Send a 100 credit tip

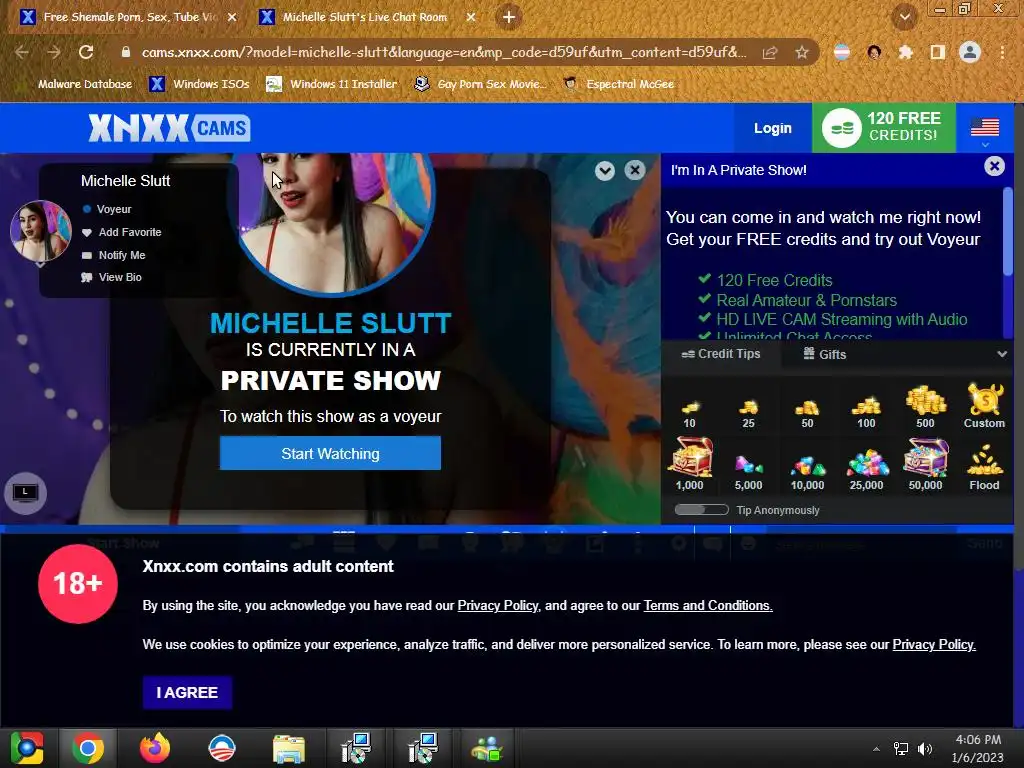[x=866, y=412]
